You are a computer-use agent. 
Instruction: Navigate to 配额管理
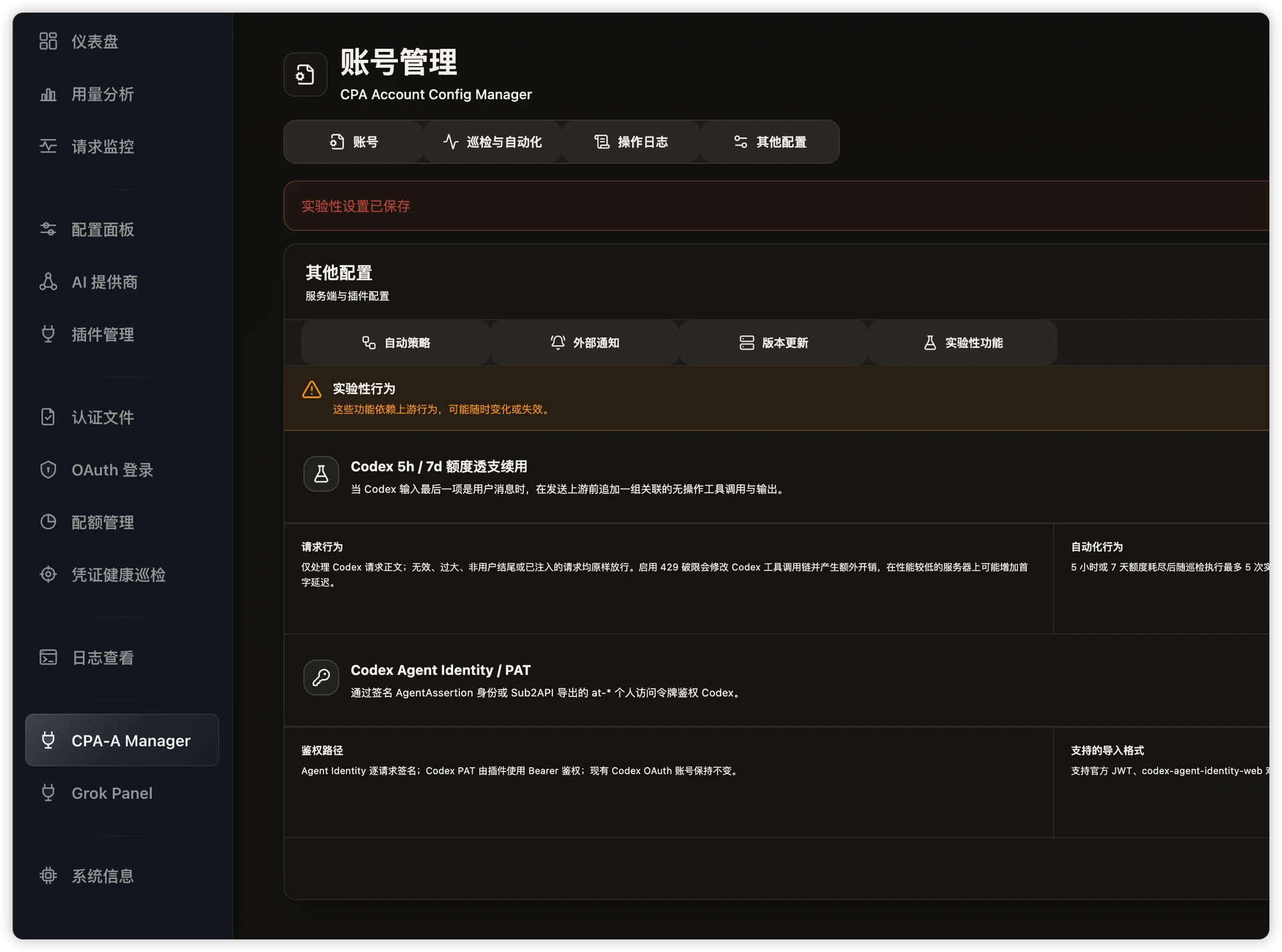click(x=122, y=522)
